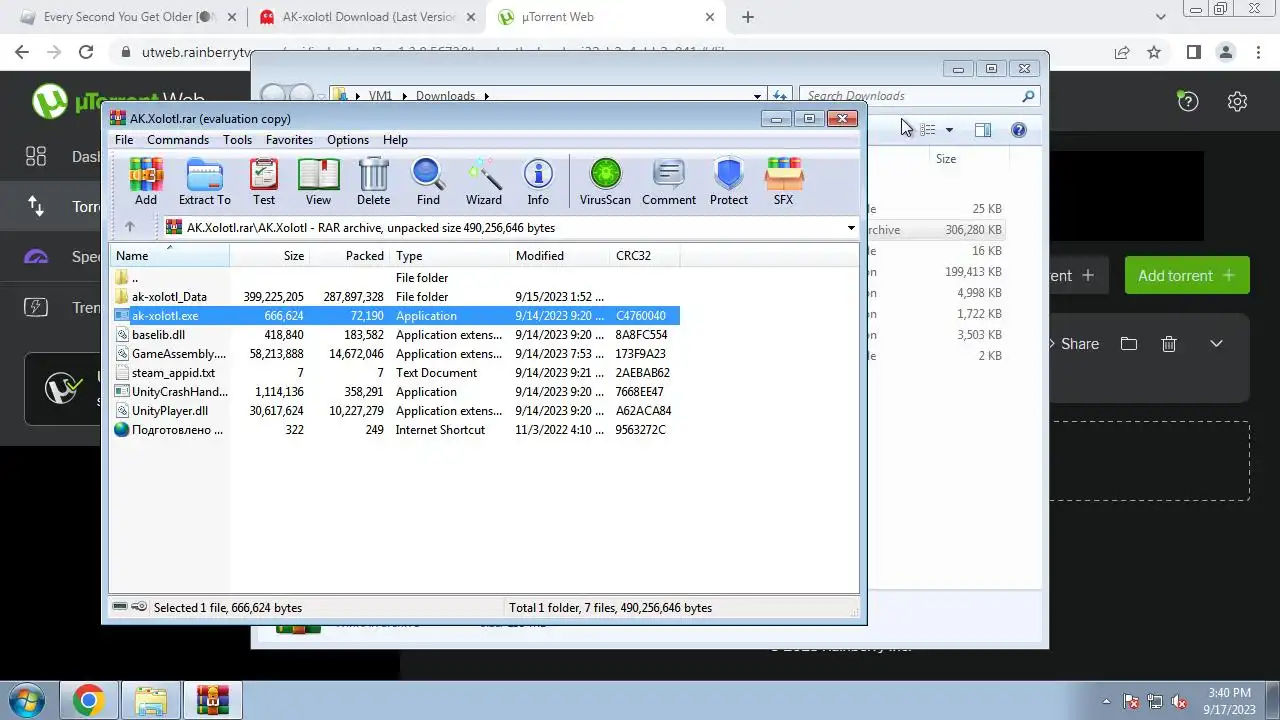Viewport: 1280px width, 720px height.
Task: Open µTorrent Web settings gear
Action: click(1237, 101)
